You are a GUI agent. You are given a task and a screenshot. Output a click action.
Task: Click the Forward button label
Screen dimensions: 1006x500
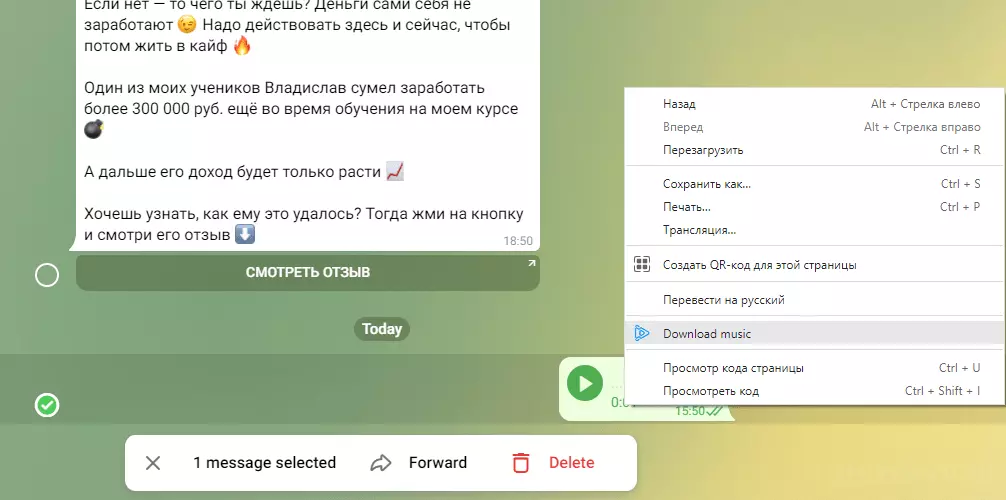coord(438,463)
